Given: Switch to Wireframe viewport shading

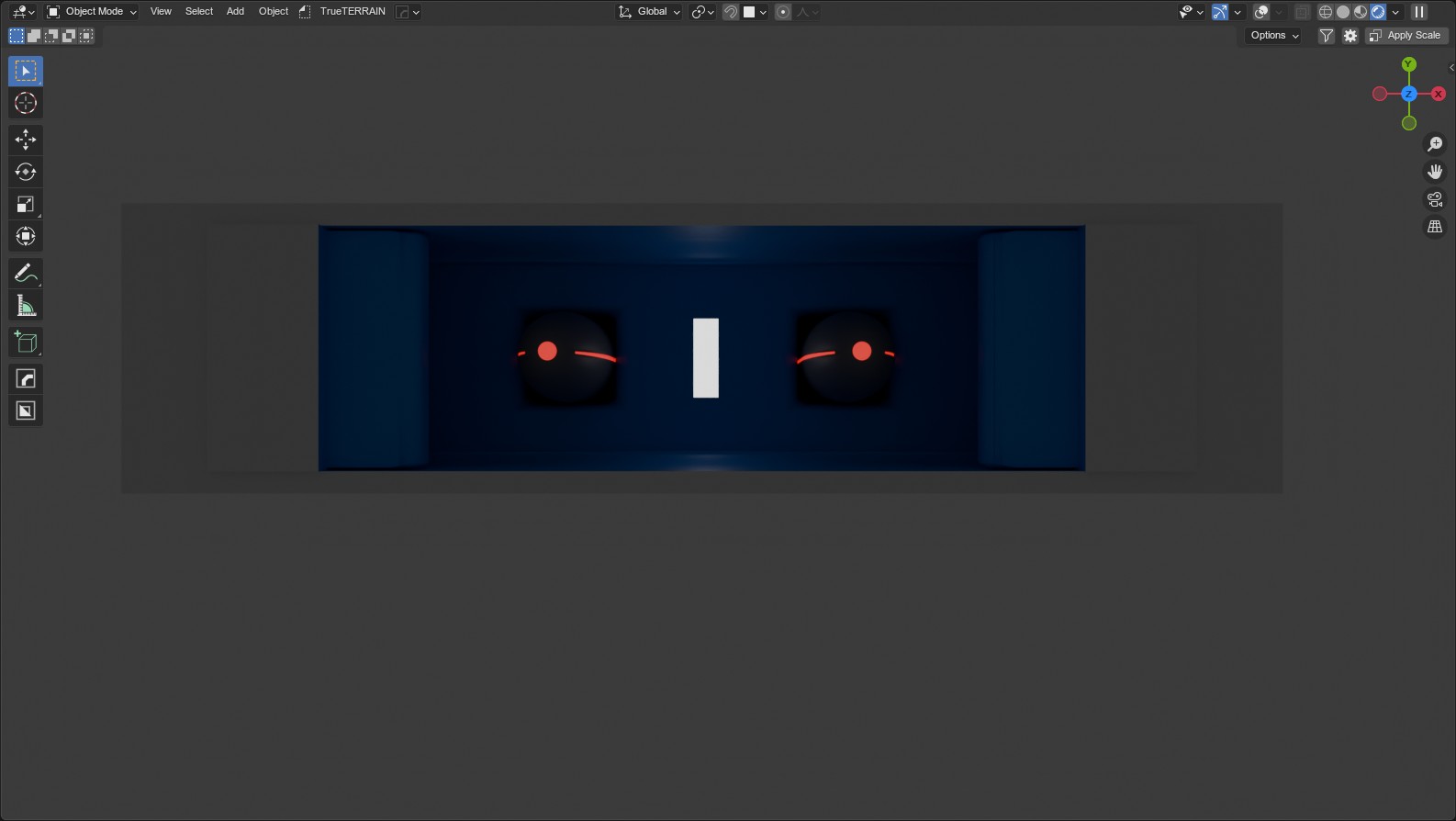Looking at the screenshot, I should point(1326,12).
